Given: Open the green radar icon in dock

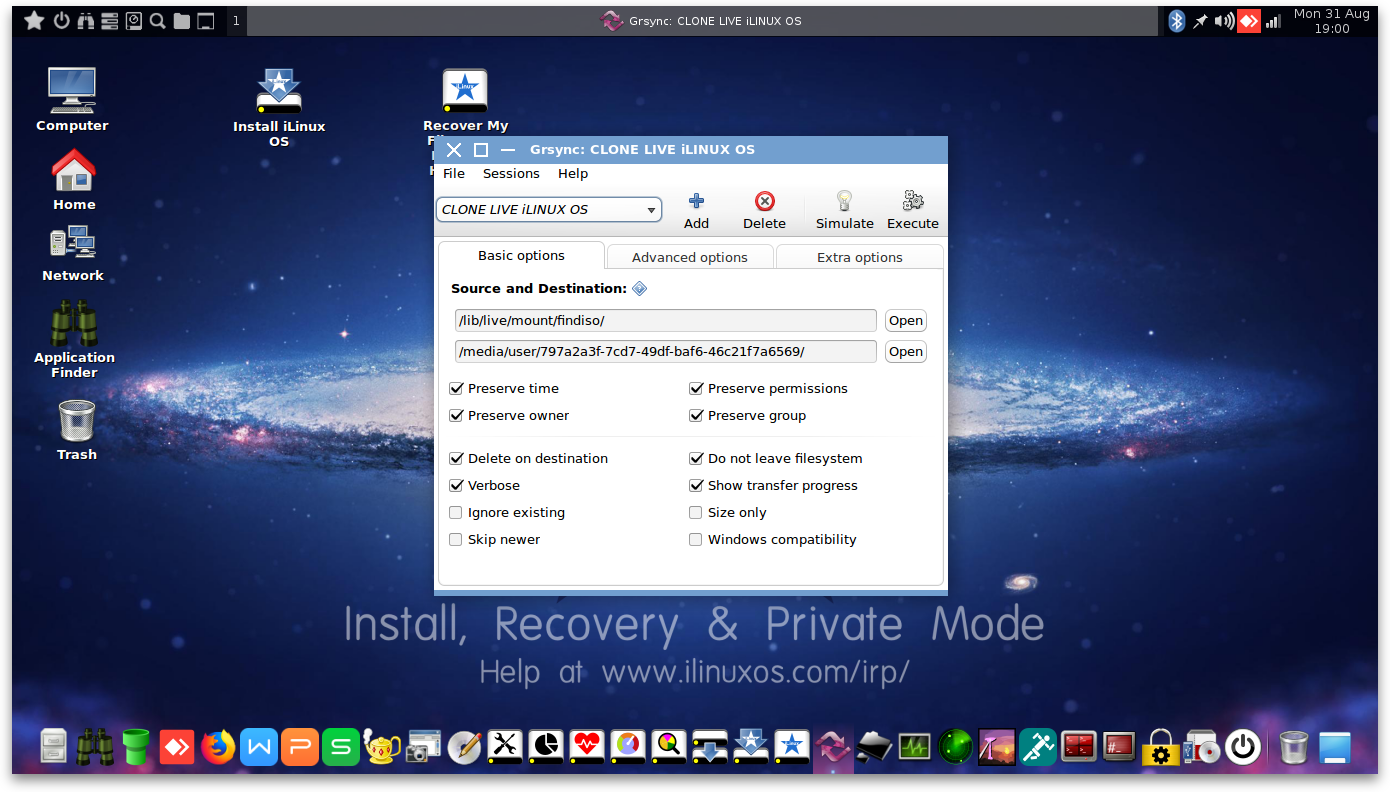Looking at the screenshot, I should pyautogui.click(x=956, y=747).
